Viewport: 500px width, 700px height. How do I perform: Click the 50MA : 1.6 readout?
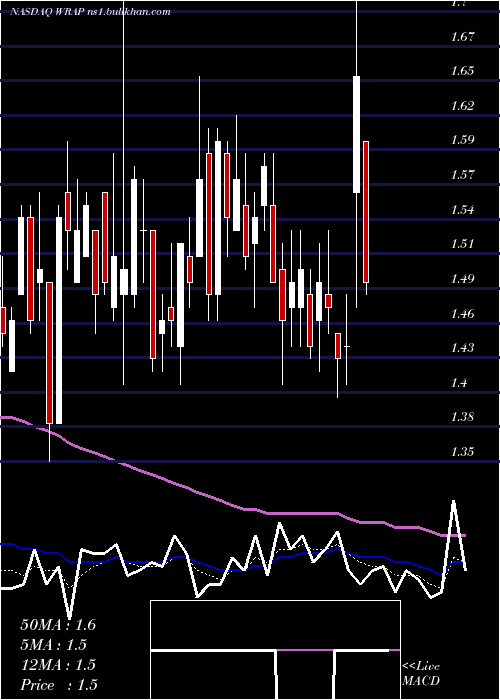pyautogui.click(x=58, y=625)
